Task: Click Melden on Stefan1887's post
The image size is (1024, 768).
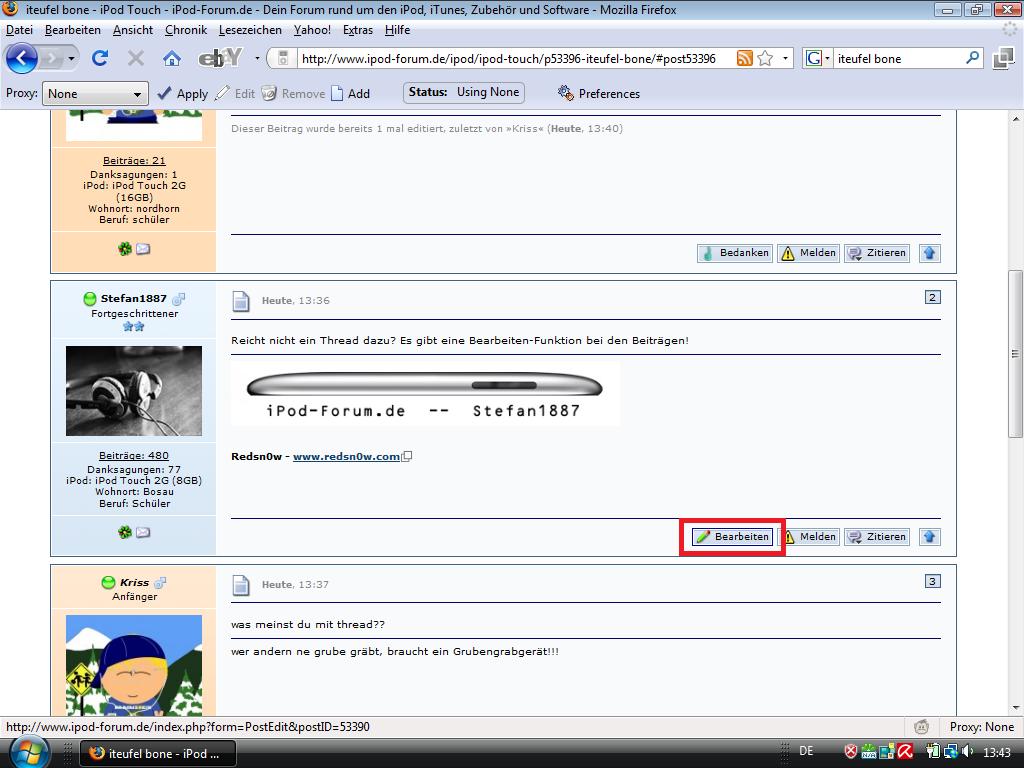Action: [808, 537]
